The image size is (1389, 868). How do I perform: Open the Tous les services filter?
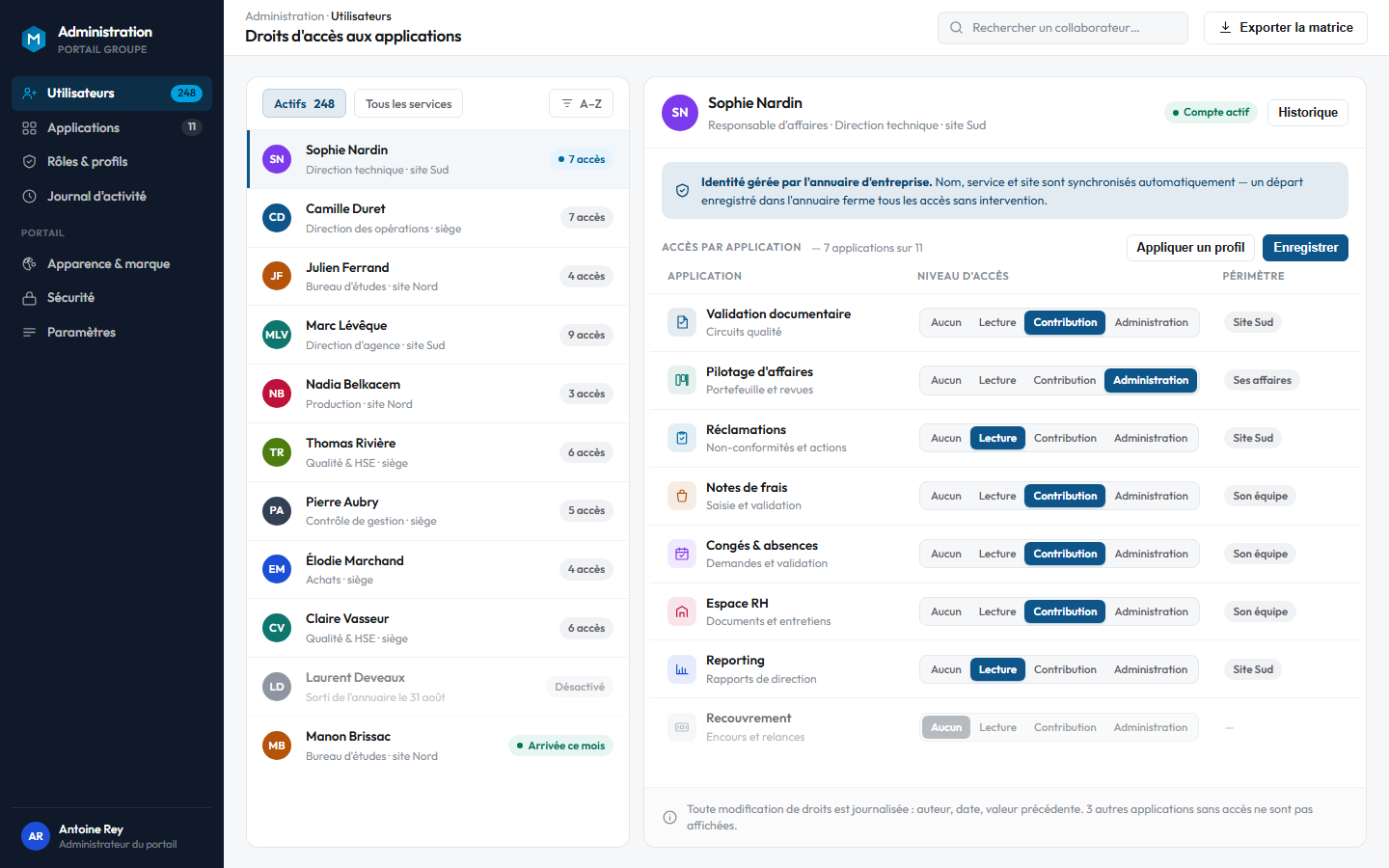pos(409,104)
